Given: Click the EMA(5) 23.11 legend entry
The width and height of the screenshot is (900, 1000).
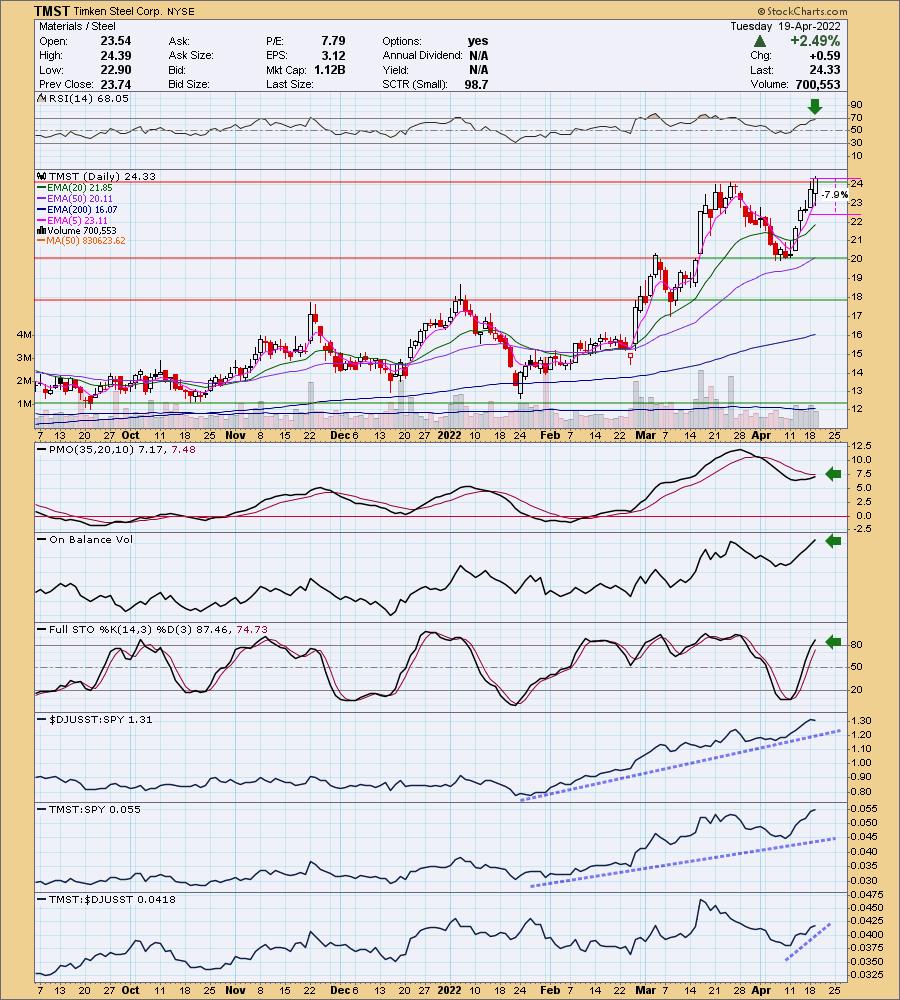Looking at the screenshot, I should coord(73,220).
